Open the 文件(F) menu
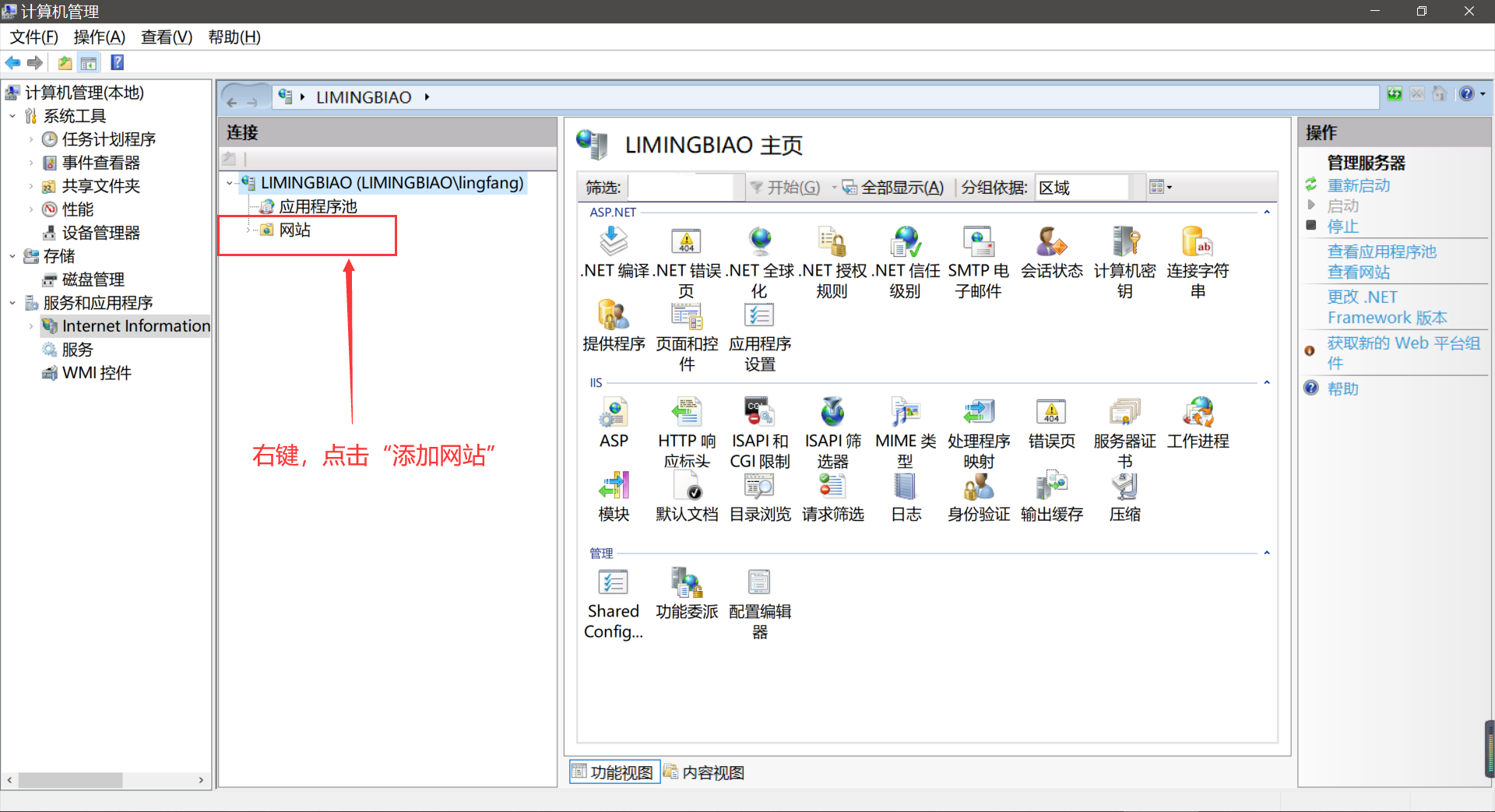Screen dimensions: 1495x812 (x=33, y=37)
